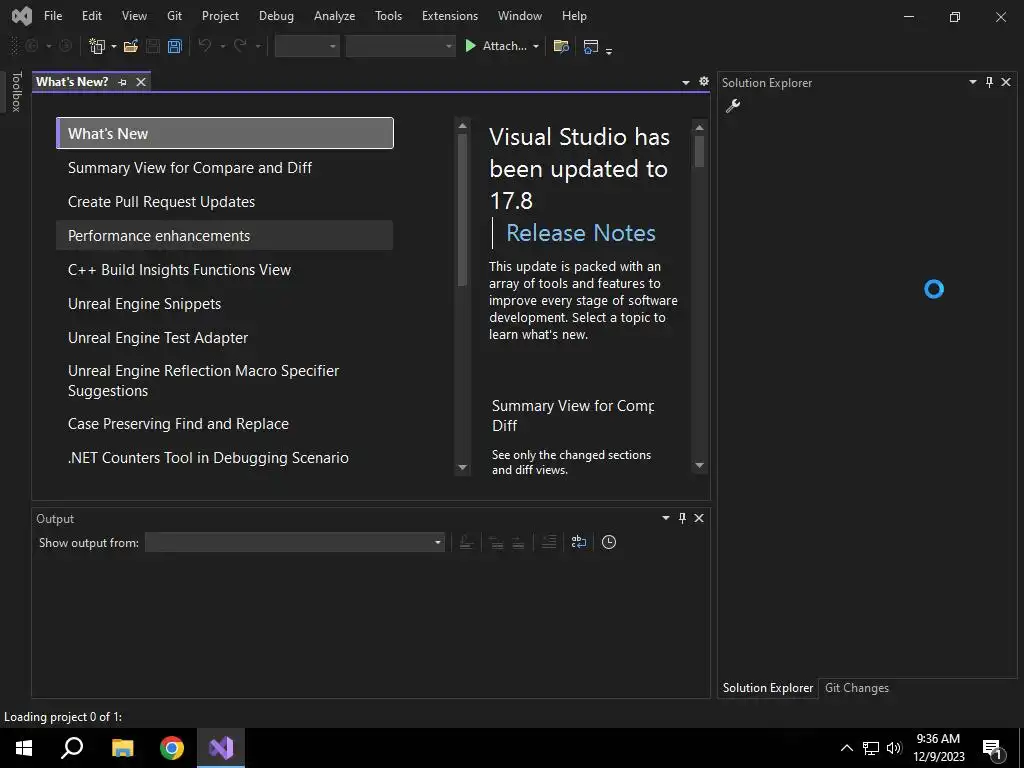
Task: Close the What's New? tab
Action: (x=140, y=82)
